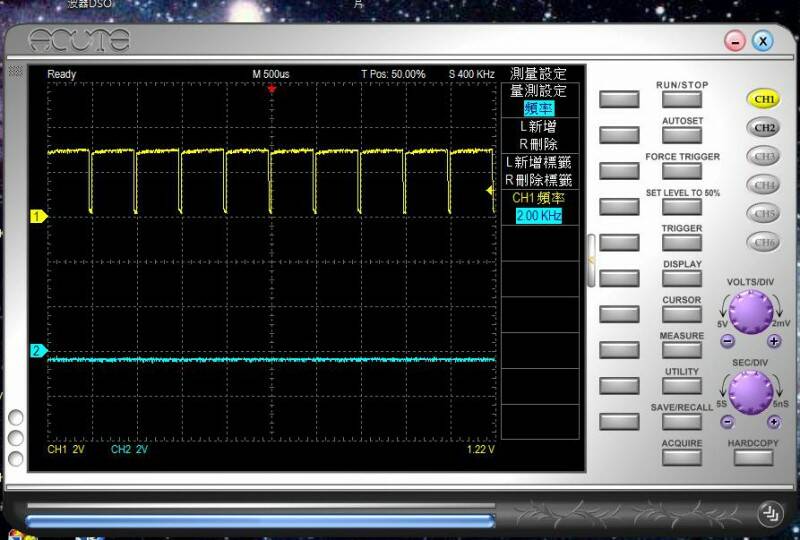Screen dimensions: 800x540
Task: Click the HARDCOPY button
Action: coord(753,457)
